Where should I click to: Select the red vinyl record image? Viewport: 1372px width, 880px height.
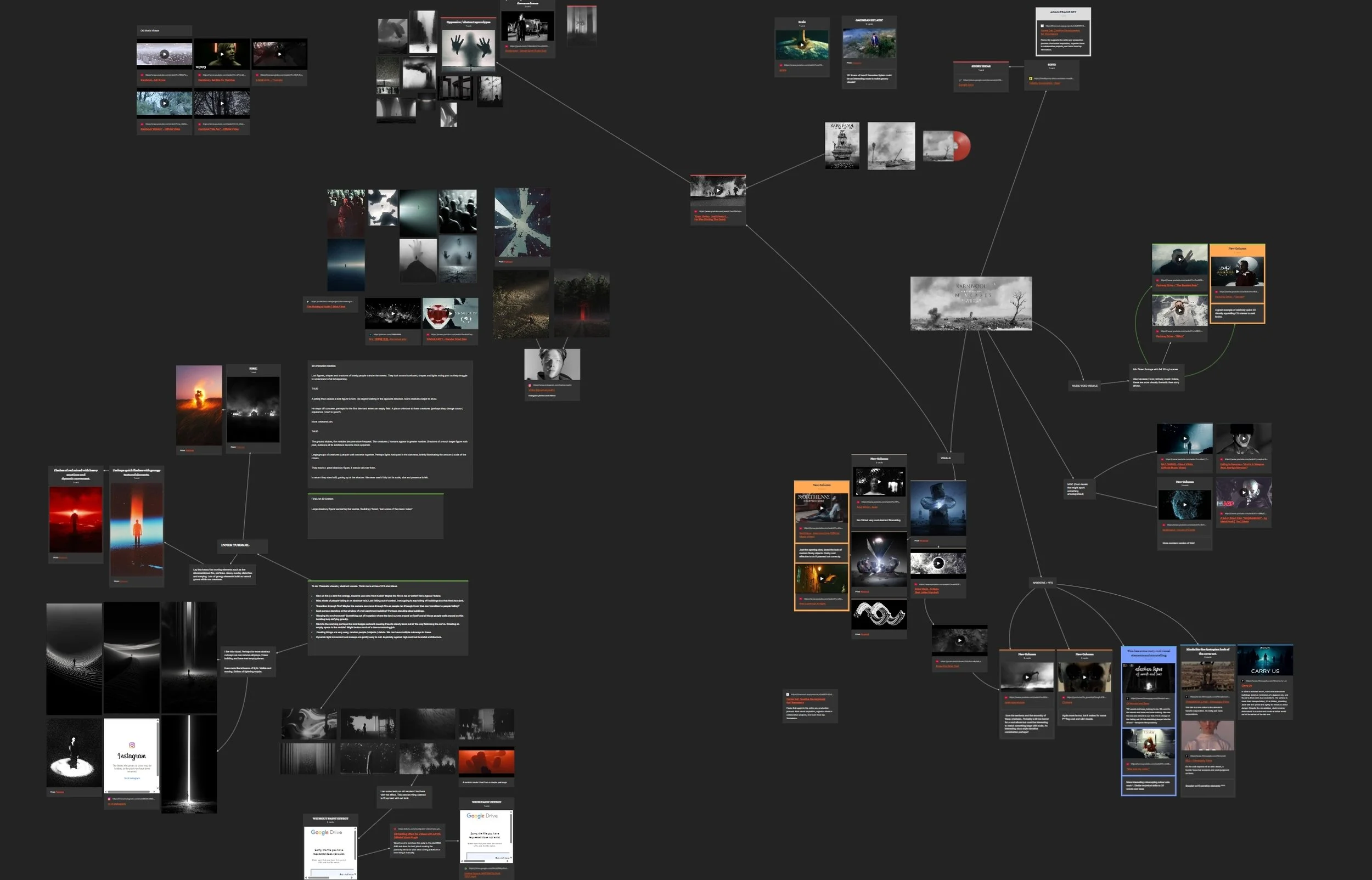pyautogui.click(x=946, y=145)
